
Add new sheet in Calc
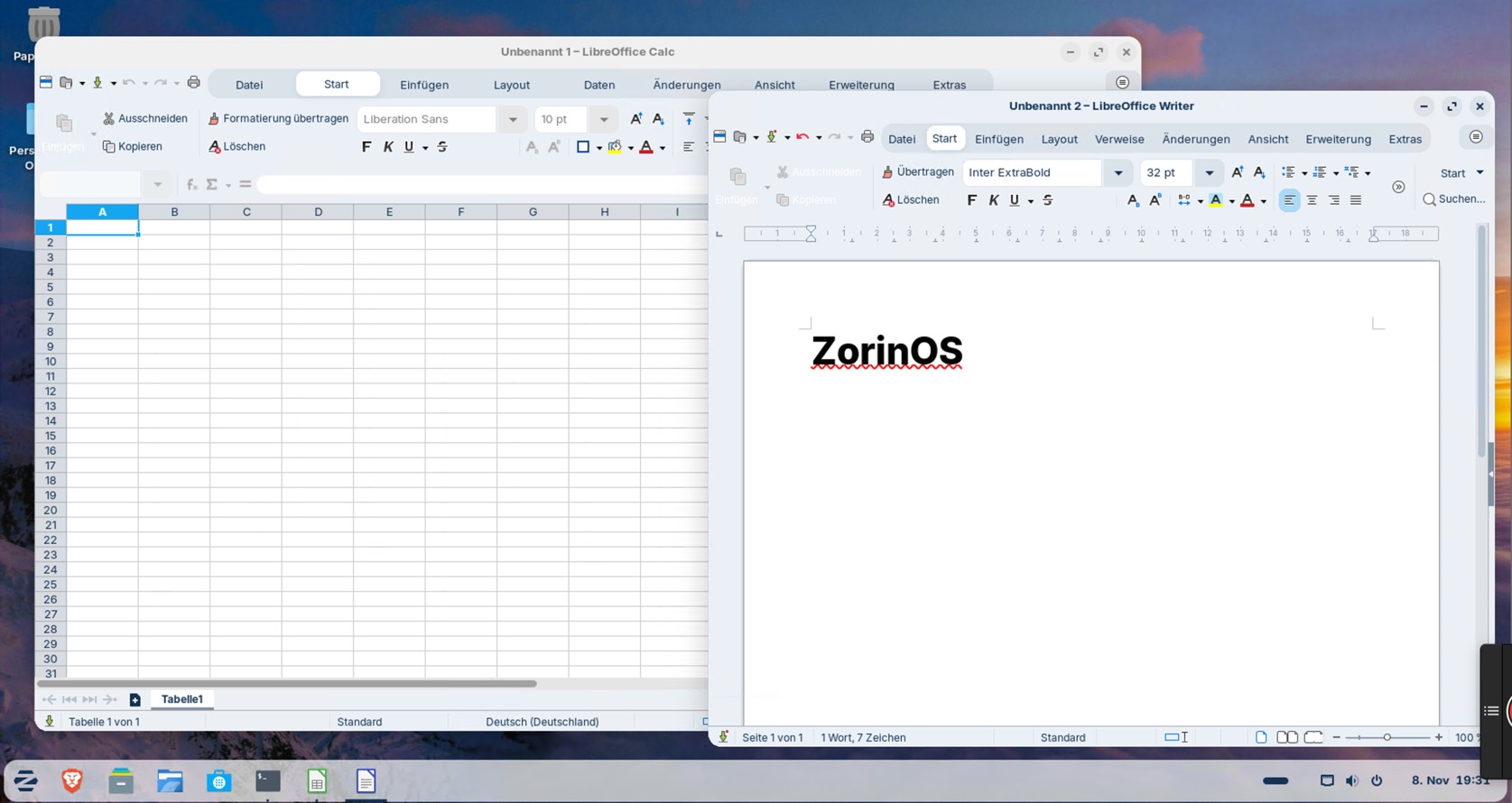[135, 700]
